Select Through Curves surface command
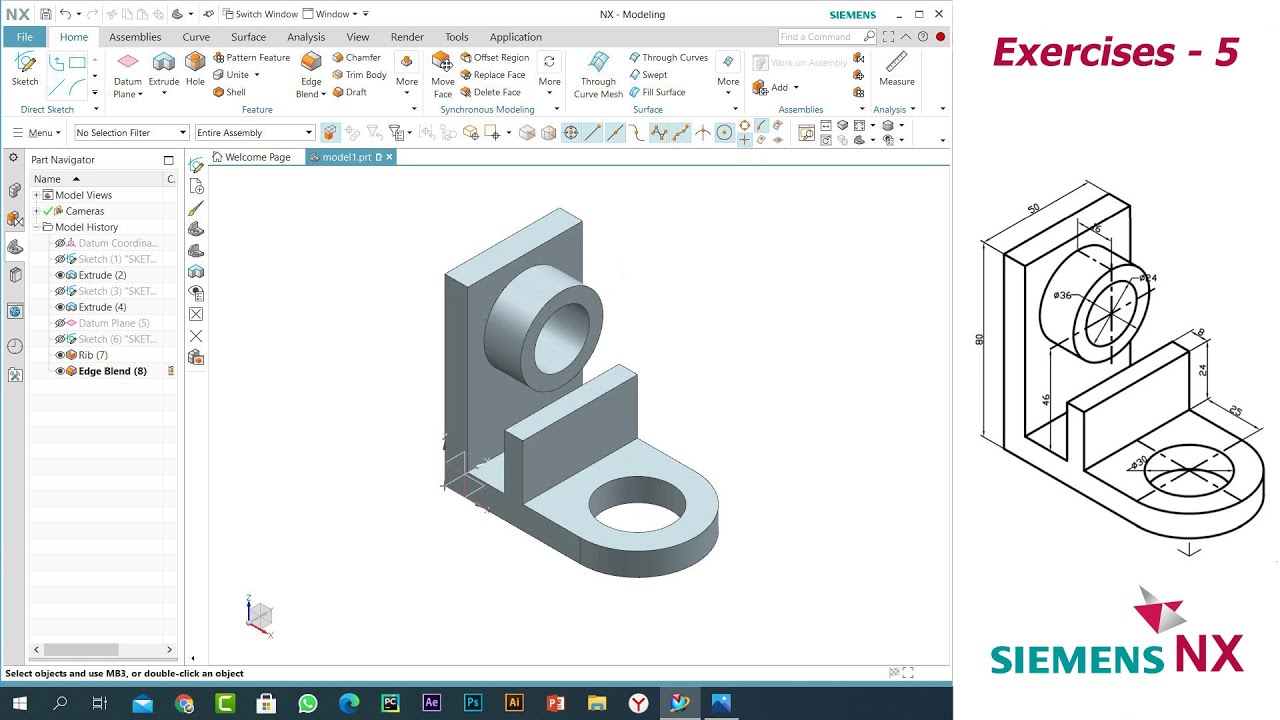Screen dimensions: 1280x720 click(x=668, y=58)
